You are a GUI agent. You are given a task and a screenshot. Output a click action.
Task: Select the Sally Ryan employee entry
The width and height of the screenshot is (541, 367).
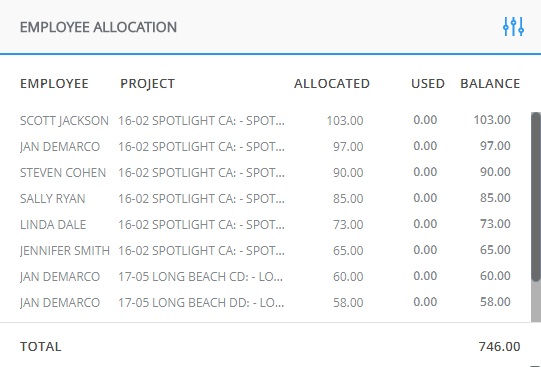(52, 199)
